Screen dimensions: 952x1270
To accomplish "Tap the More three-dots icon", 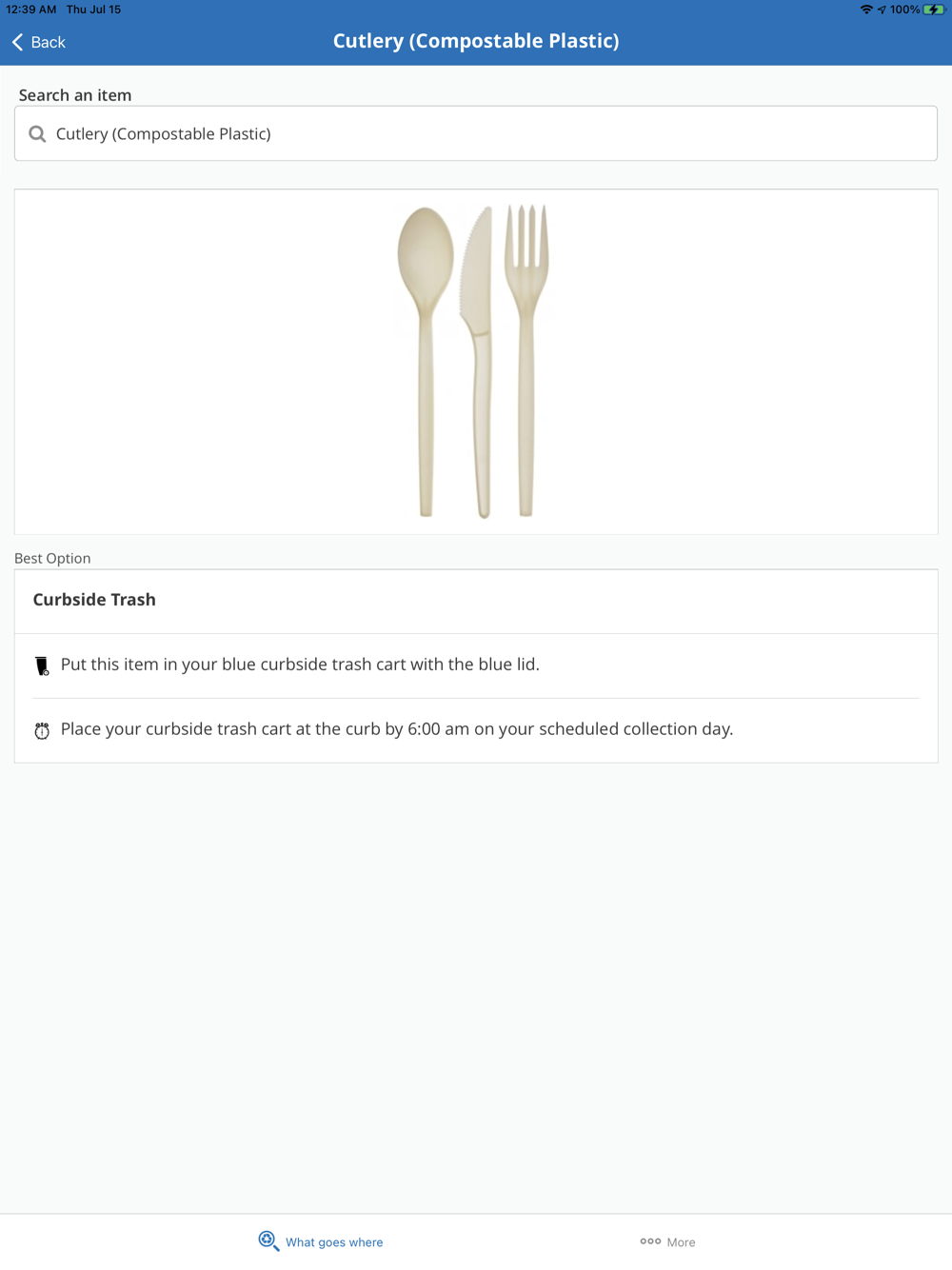I will click(x=650, y=1241).
